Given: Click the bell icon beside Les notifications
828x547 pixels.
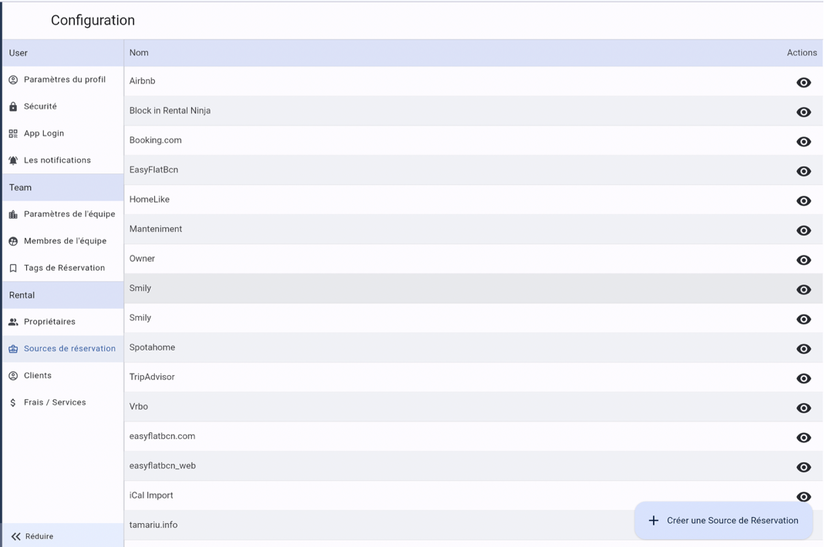Looking at the screenshot, I should pyautogui.click(x=13, y=161).
